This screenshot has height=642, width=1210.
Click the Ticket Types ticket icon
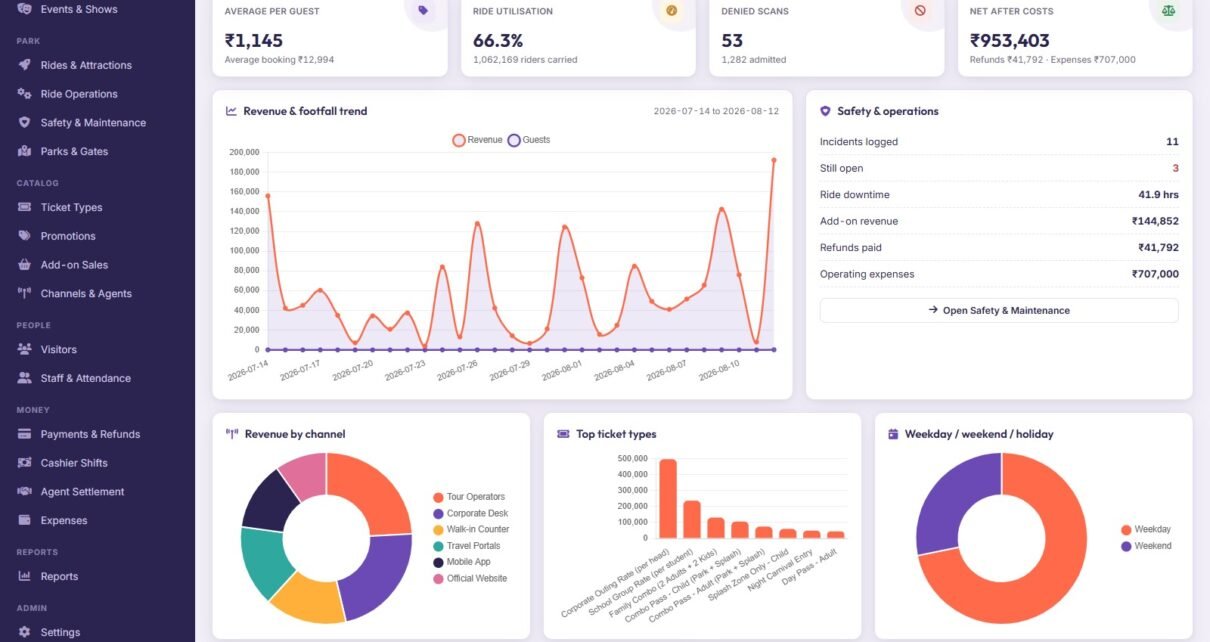pos(24,207)
